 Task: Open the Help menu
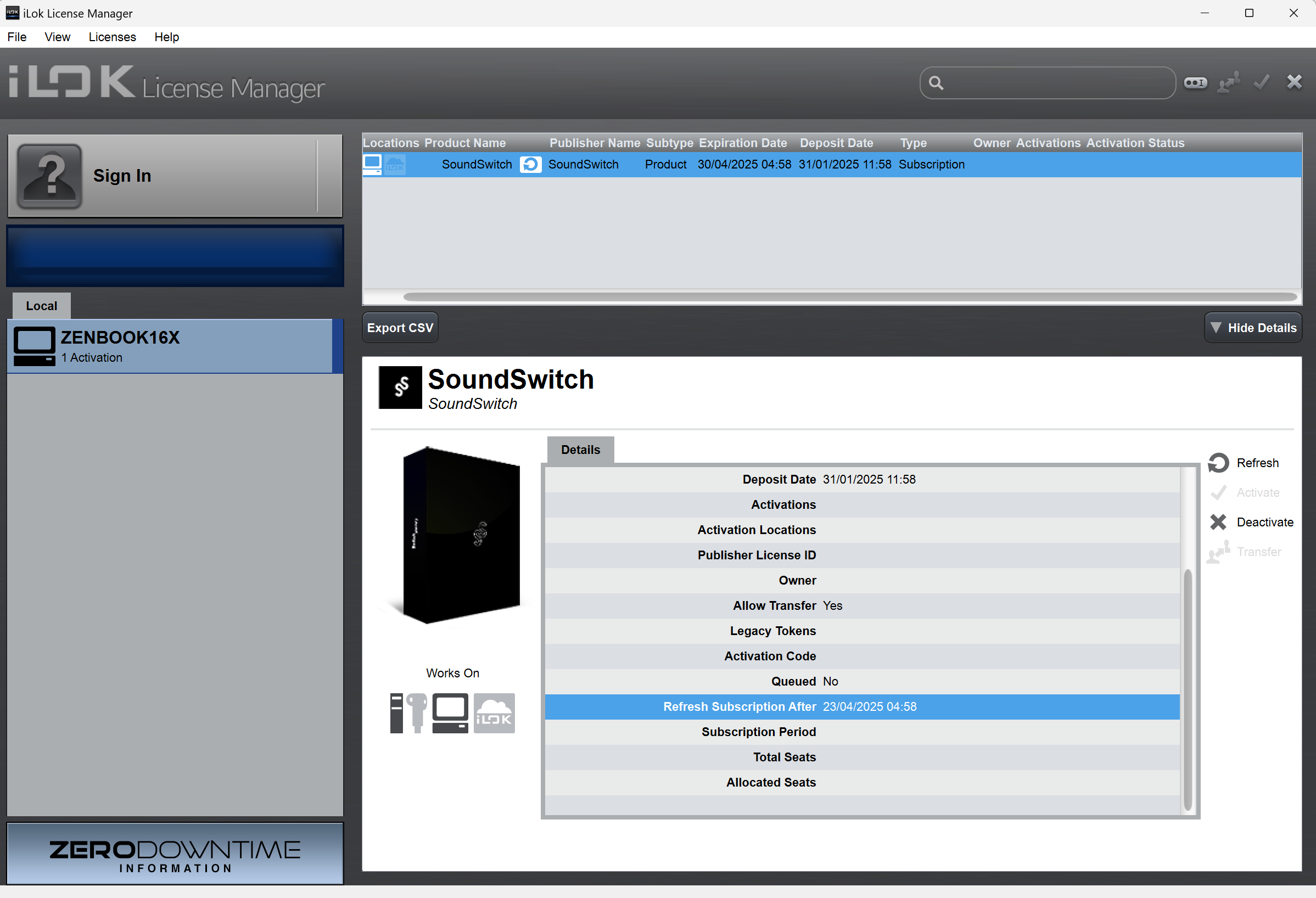166,37
